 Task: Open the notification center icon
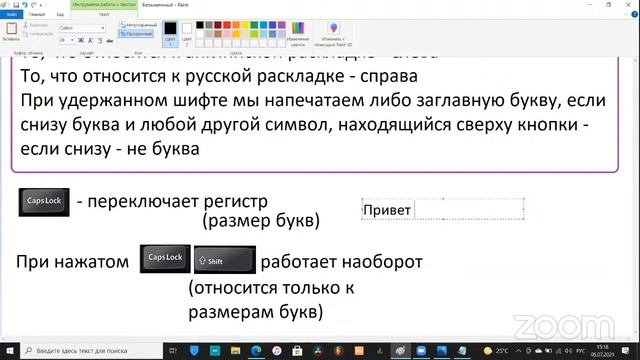(x=626, y=351)
